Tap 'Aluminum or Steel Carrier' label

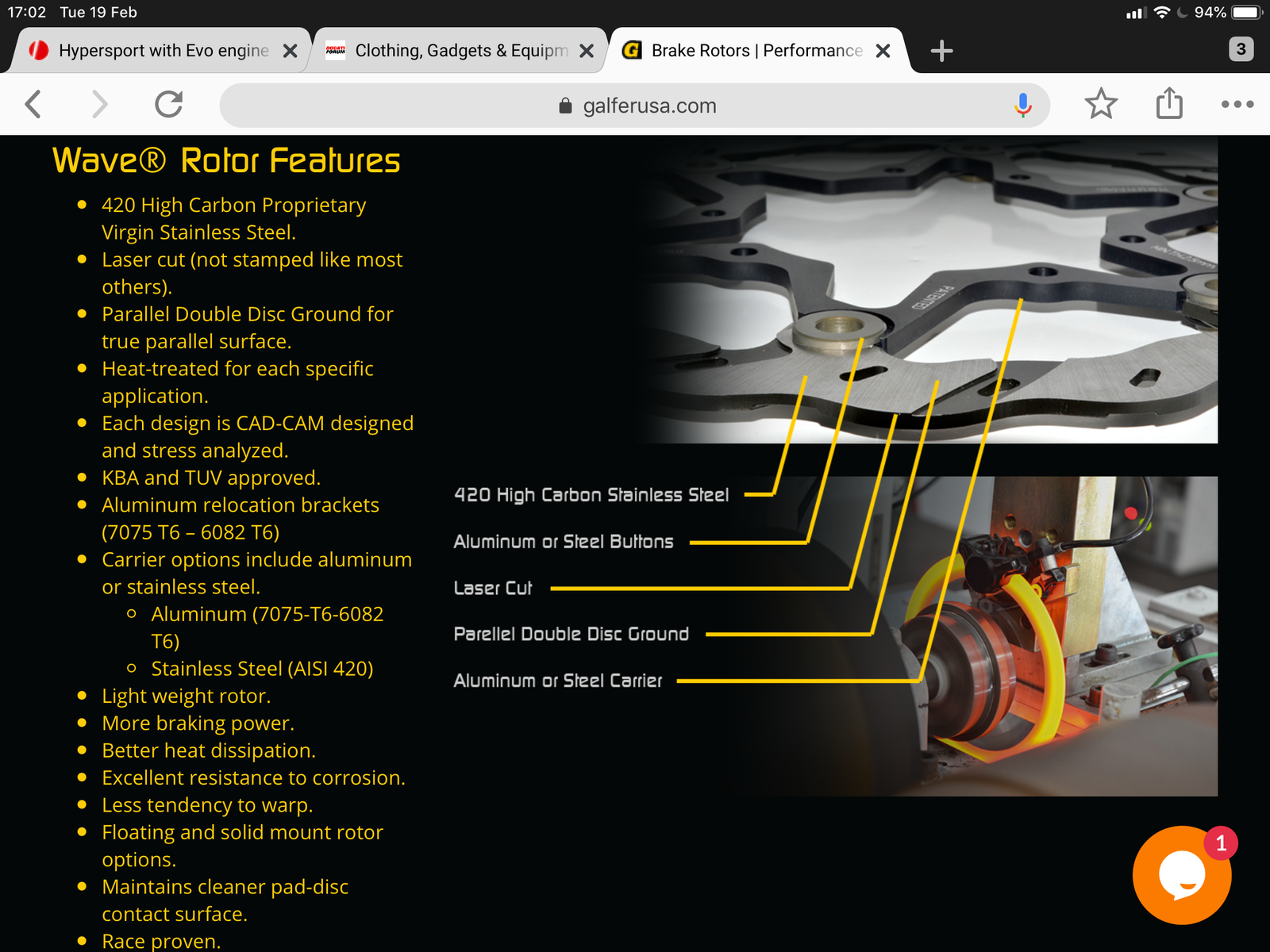558,681
